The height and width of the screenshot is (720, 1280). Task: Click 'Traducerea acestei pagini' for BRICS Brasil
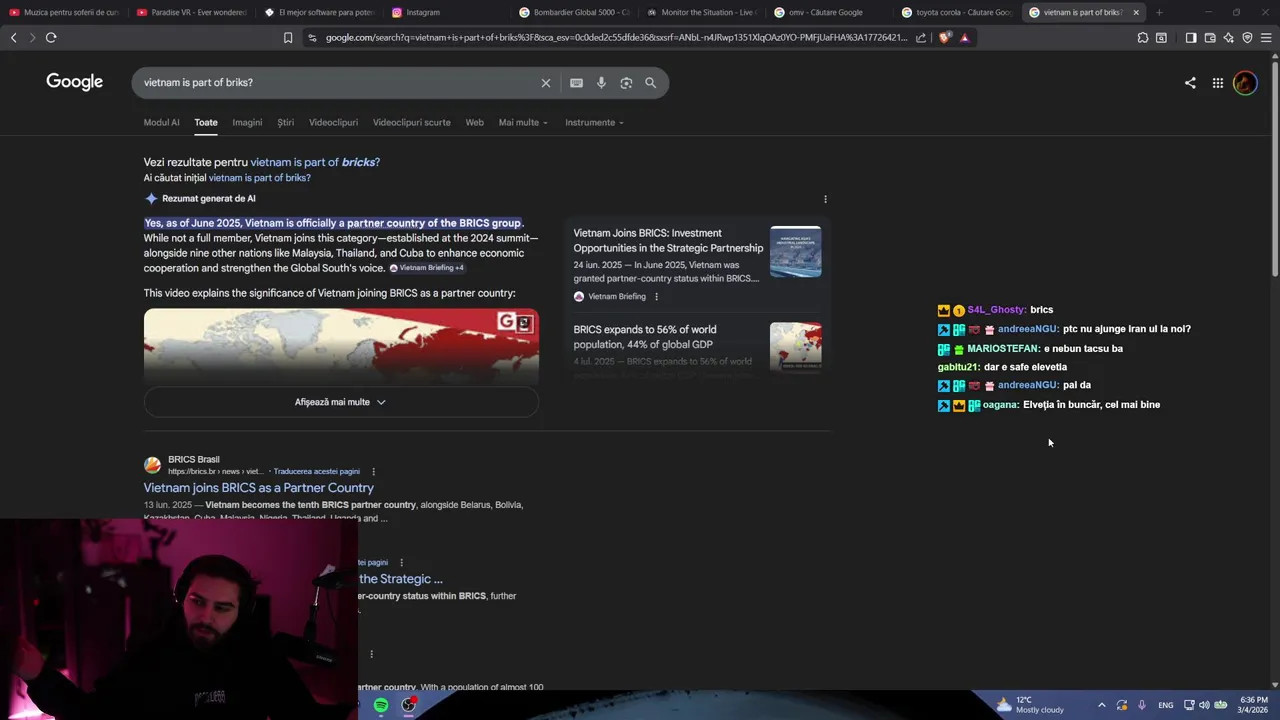(316, 472)
